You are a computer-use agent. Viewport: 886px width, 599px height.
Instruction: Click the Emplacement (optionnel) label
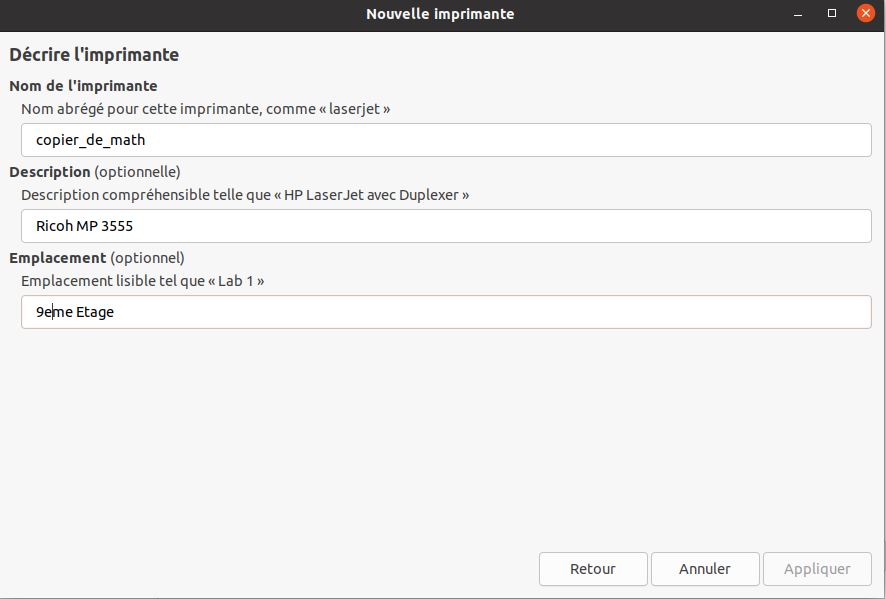(x=97, y=258)
